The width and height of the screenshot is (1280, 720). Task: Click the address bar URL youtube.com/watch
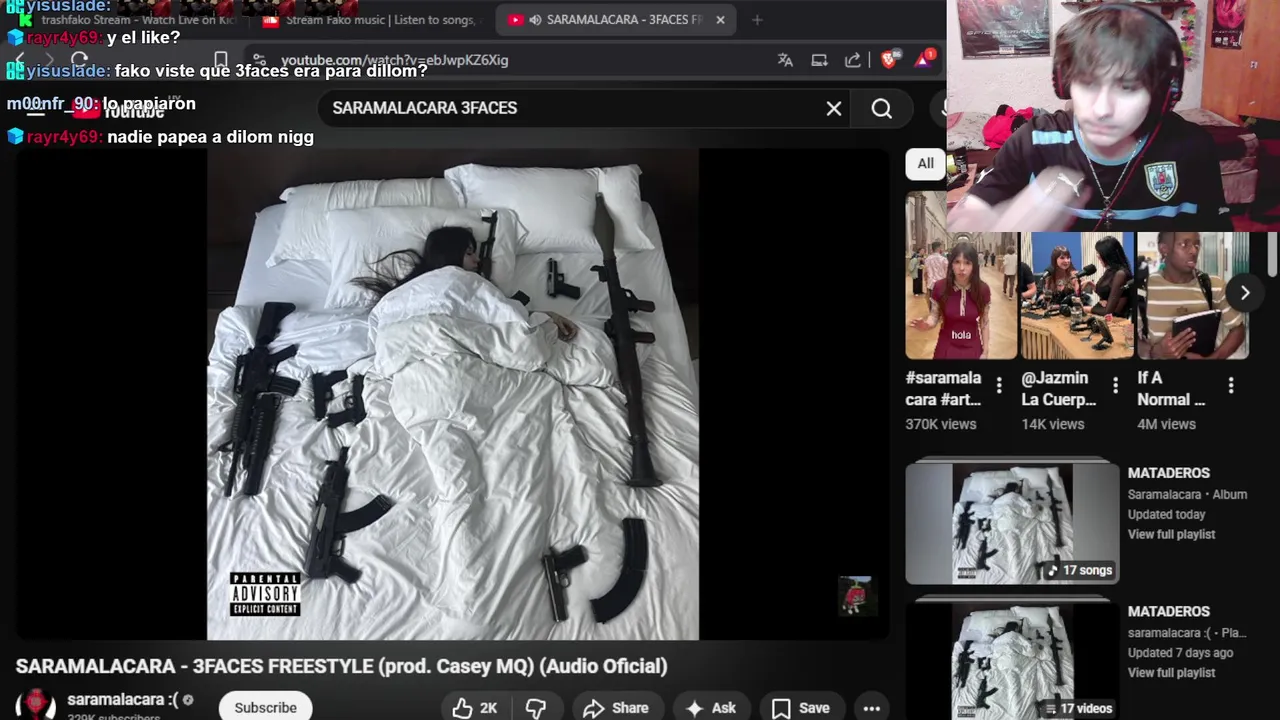[x=395, y=60]
